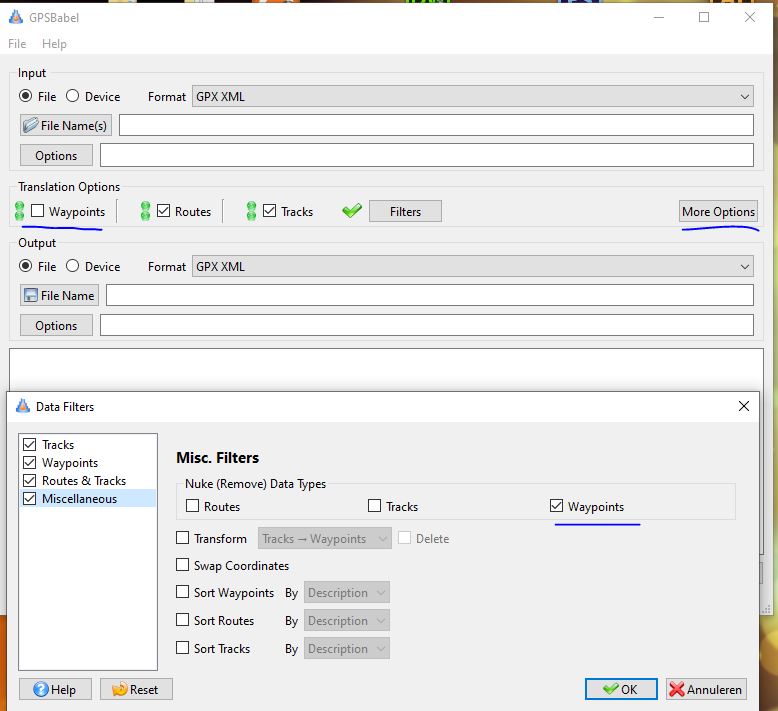Open the Filters button
778x711 pixels.
[x=405, y=211]
